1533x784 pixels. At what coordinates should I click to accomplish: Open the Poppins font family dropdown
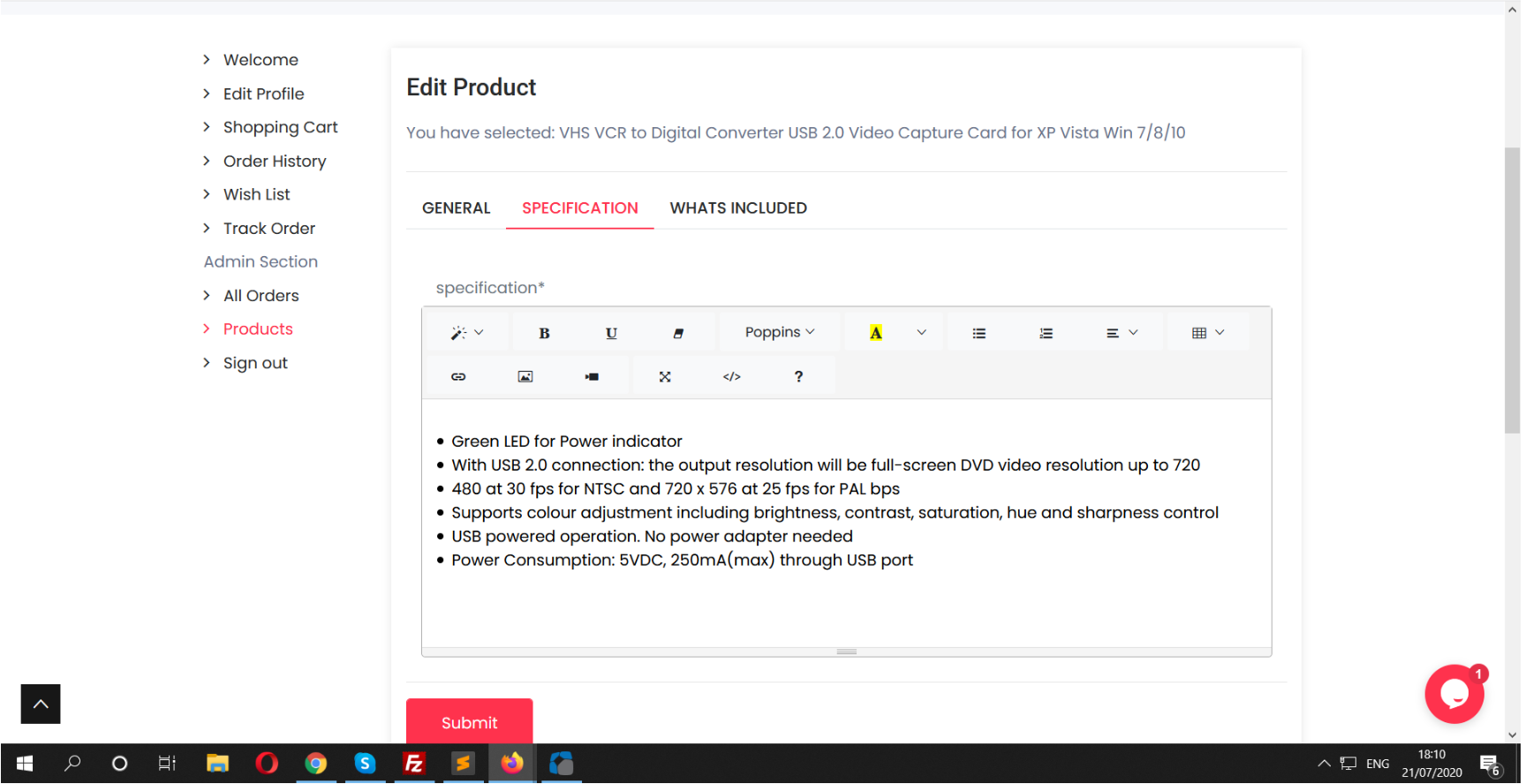[x=779, y=333]
